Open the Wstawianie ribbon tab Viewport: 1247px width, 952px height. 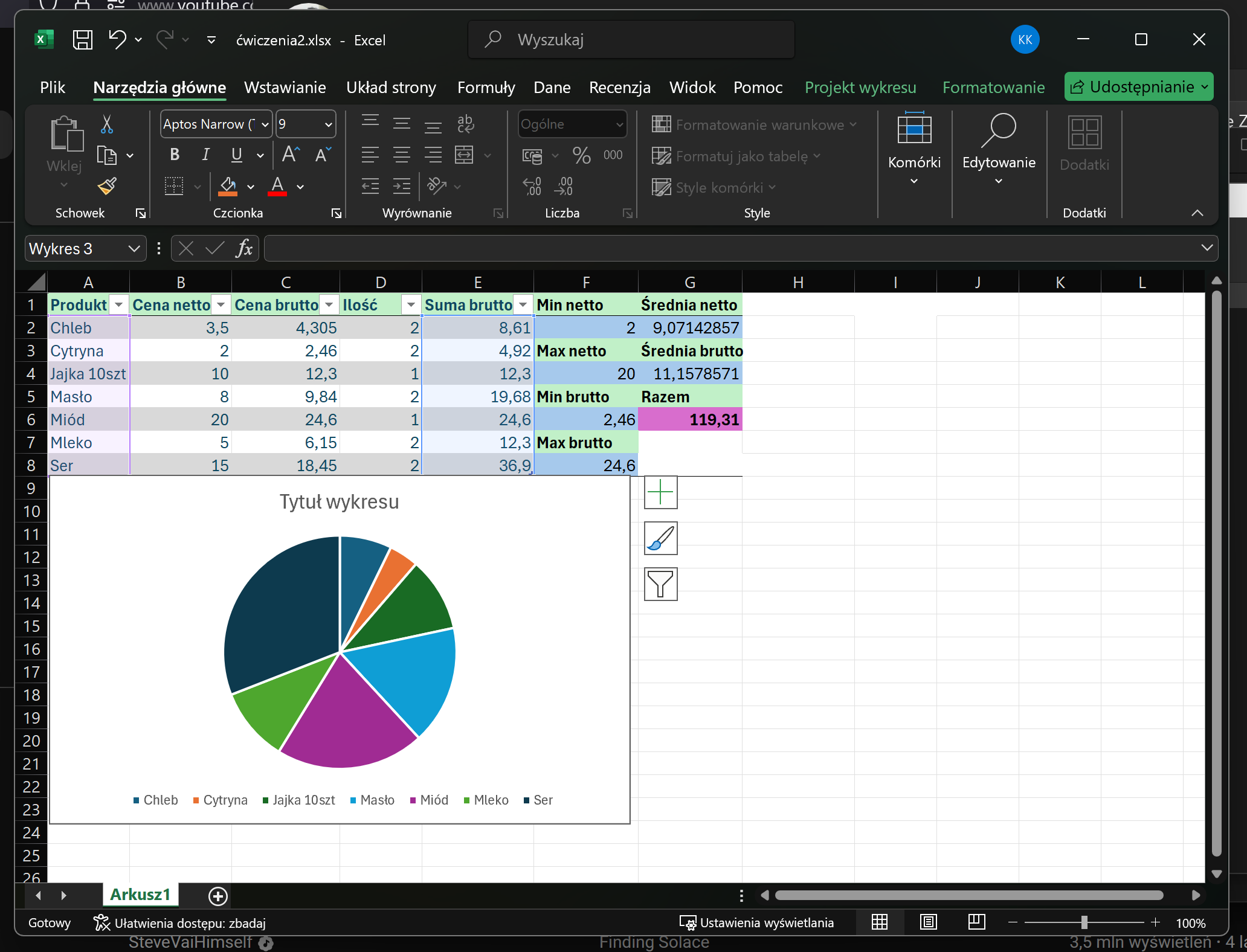point(285,88)
